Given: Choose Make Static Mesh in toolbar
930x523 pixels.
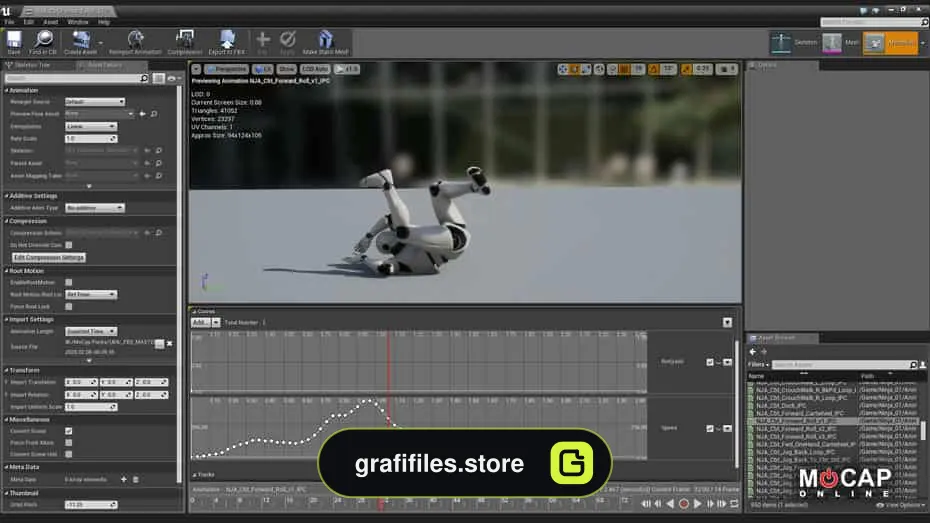Looking at the screenshot, I should pos(326,43).
